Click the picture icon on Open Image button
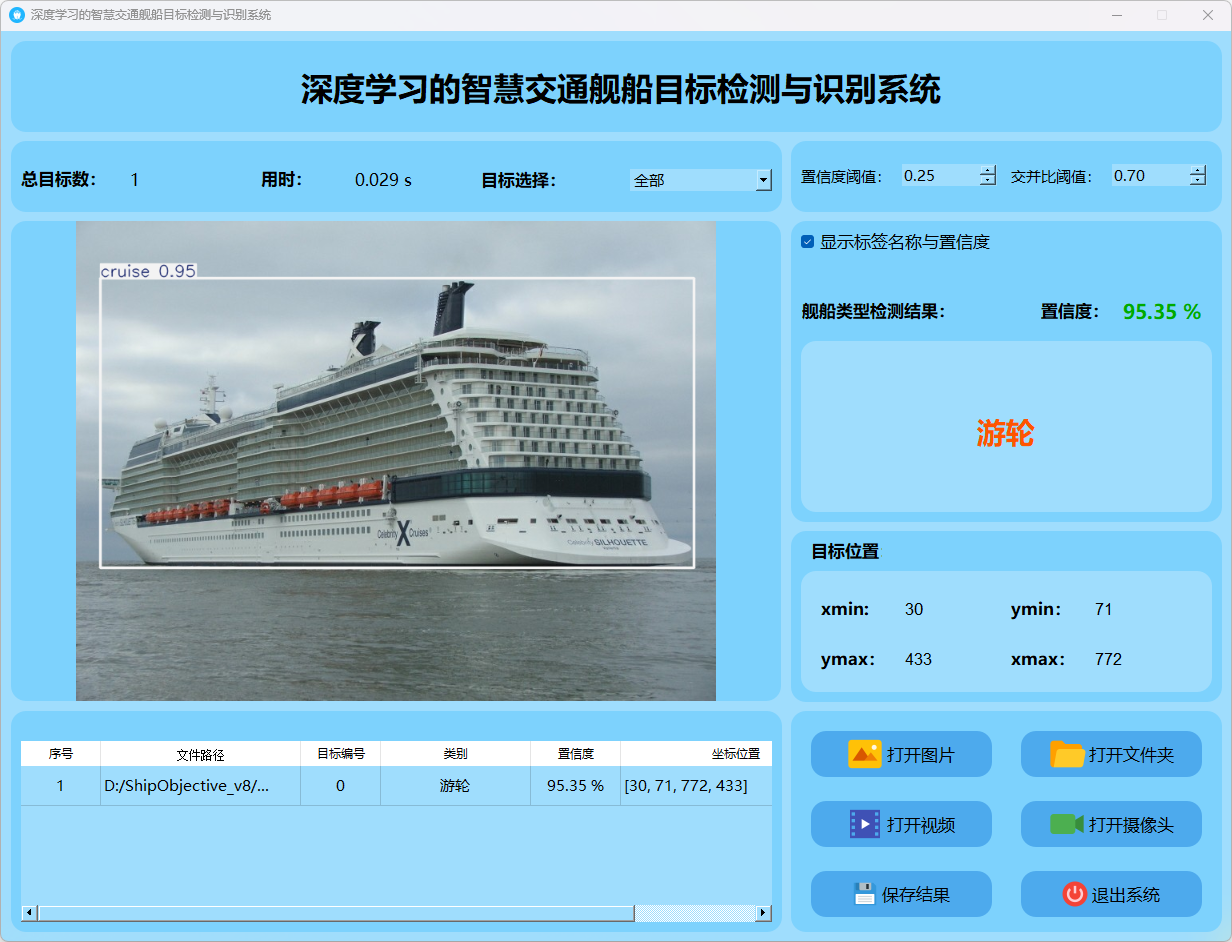 coord(864,754)
